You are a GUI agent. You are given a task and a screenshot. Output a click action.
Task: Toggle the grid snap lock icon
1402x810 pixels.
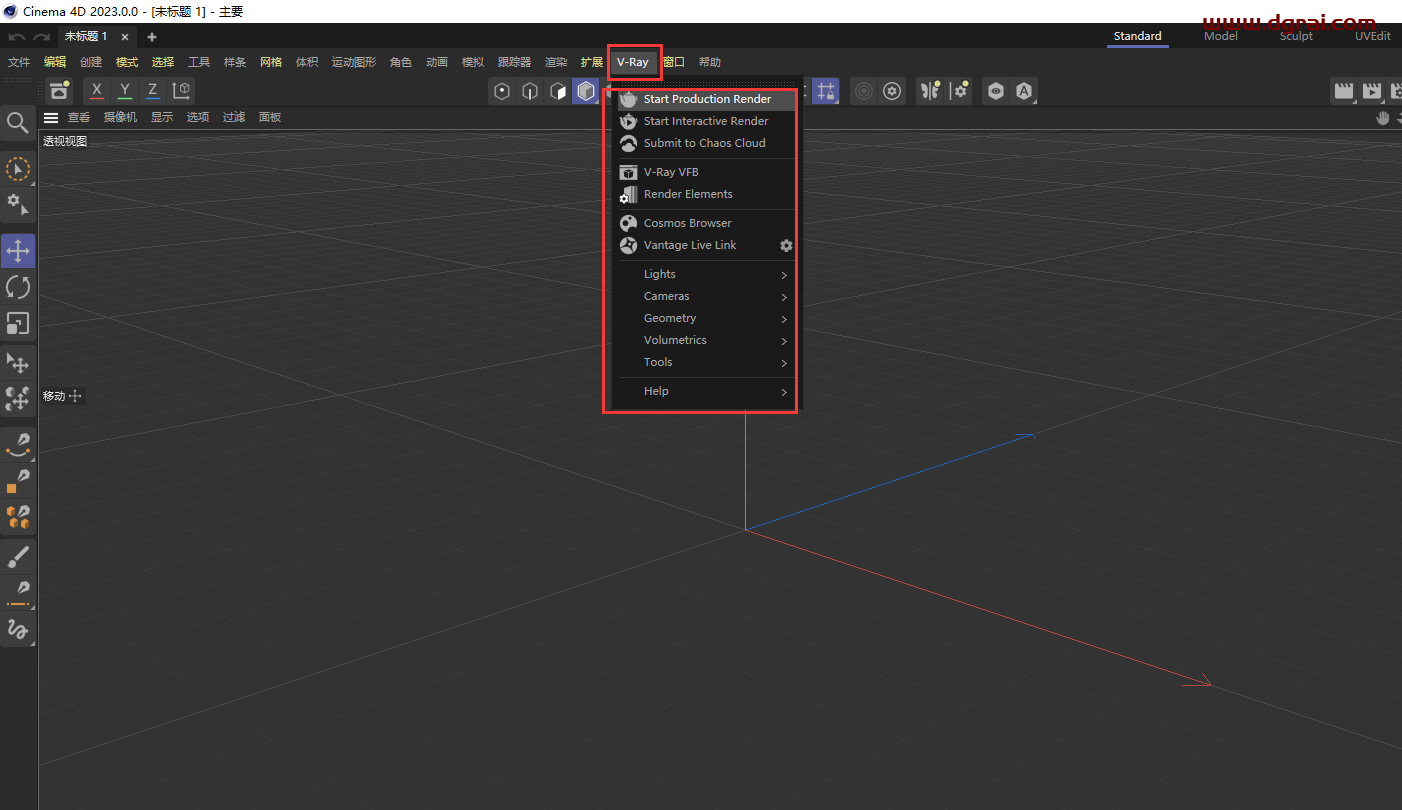click(825, 91)
